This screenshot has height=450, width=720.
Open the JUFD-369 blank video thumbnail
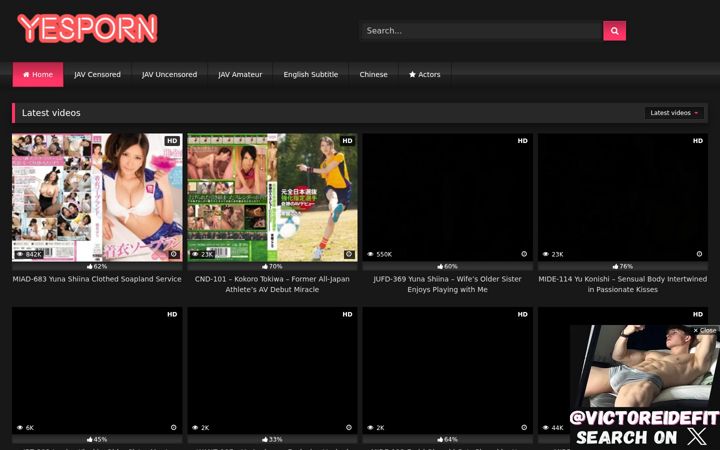448,197
